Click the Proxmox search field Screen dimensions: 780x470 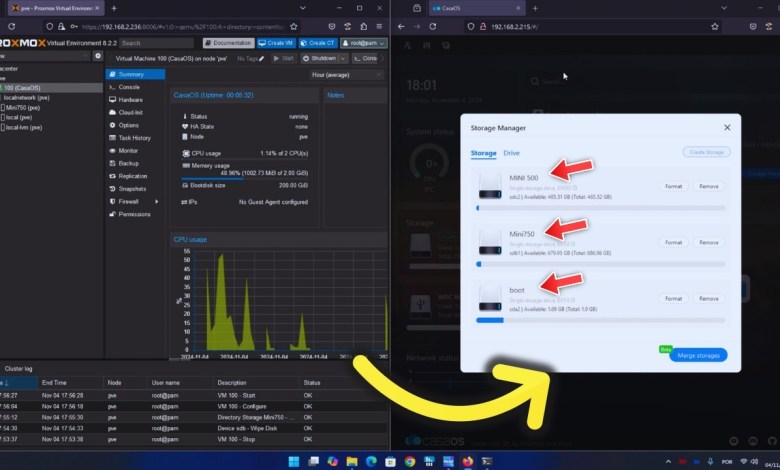pyautogui.click(x=156, y=43)
